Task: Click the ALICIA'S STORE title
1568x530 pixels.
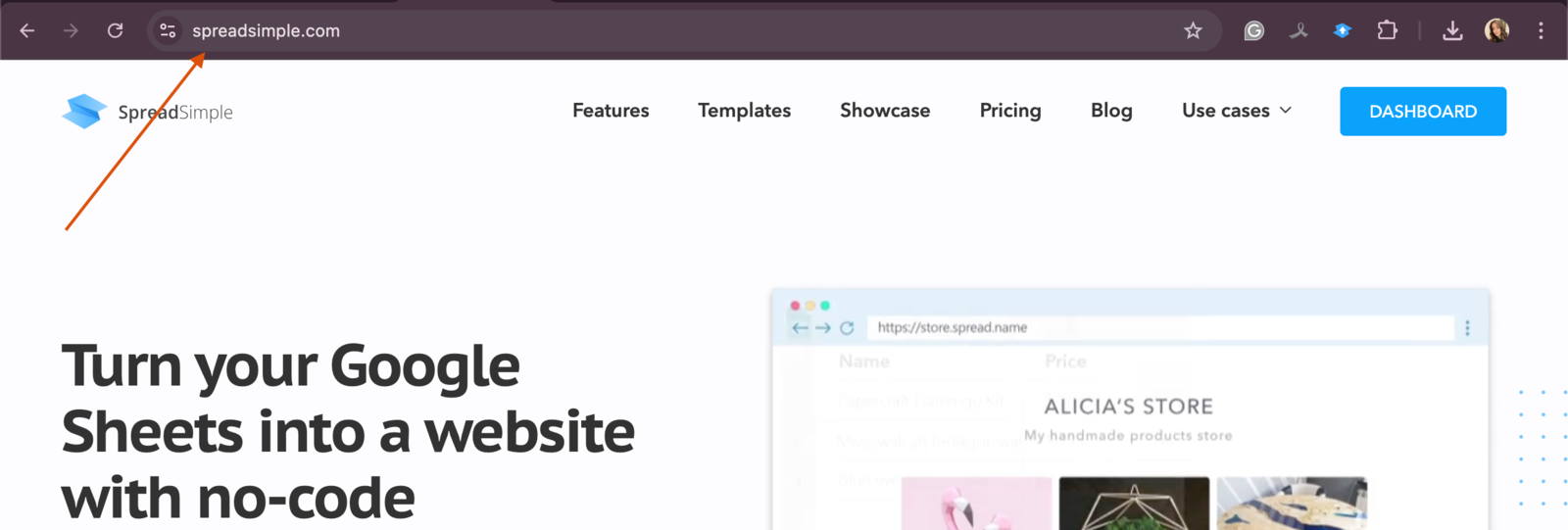Action: coord(1128,407)
